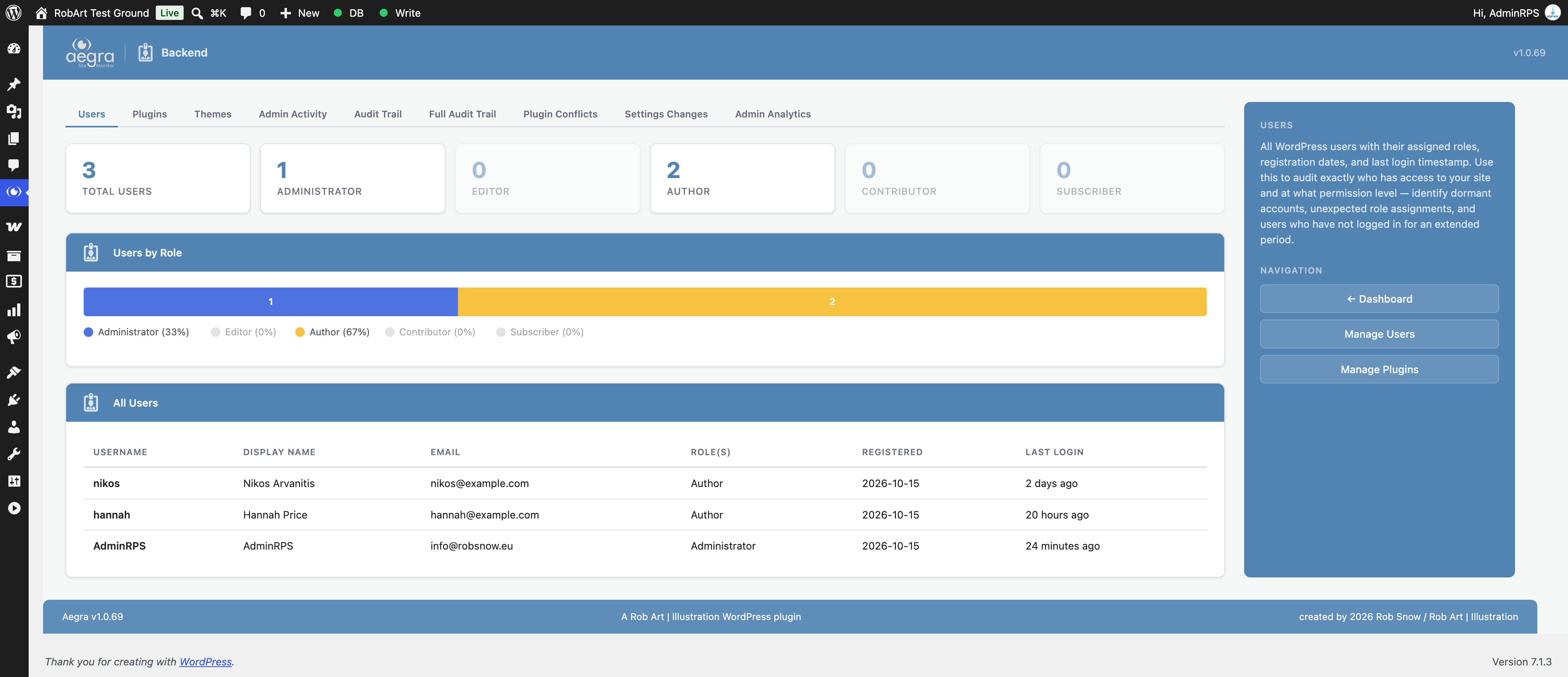Click the site home icon
The width and height of the screenshot is (1568, 677).
[41, 13]
